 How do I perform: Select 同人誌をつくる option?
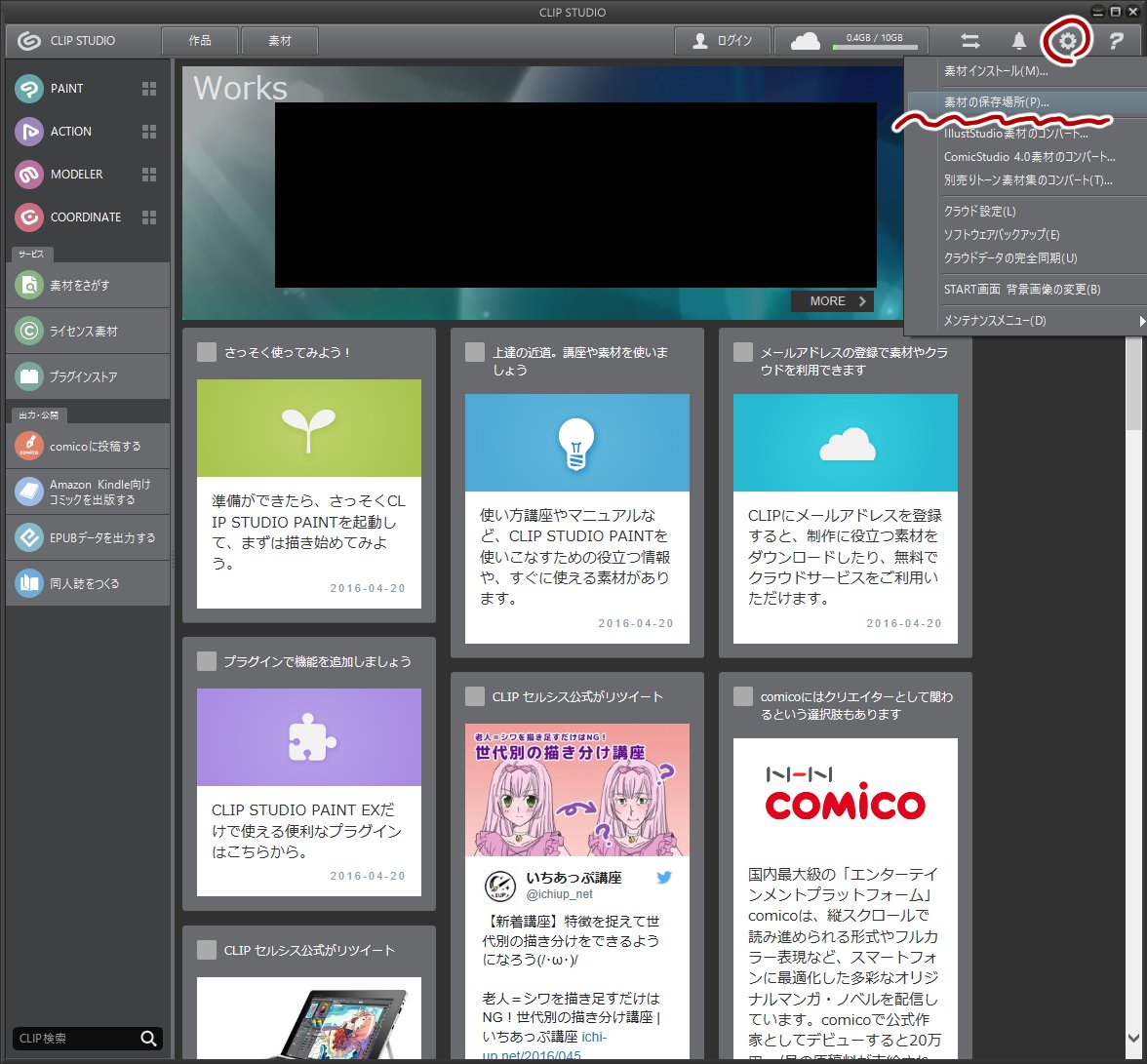tap(88, 583)
